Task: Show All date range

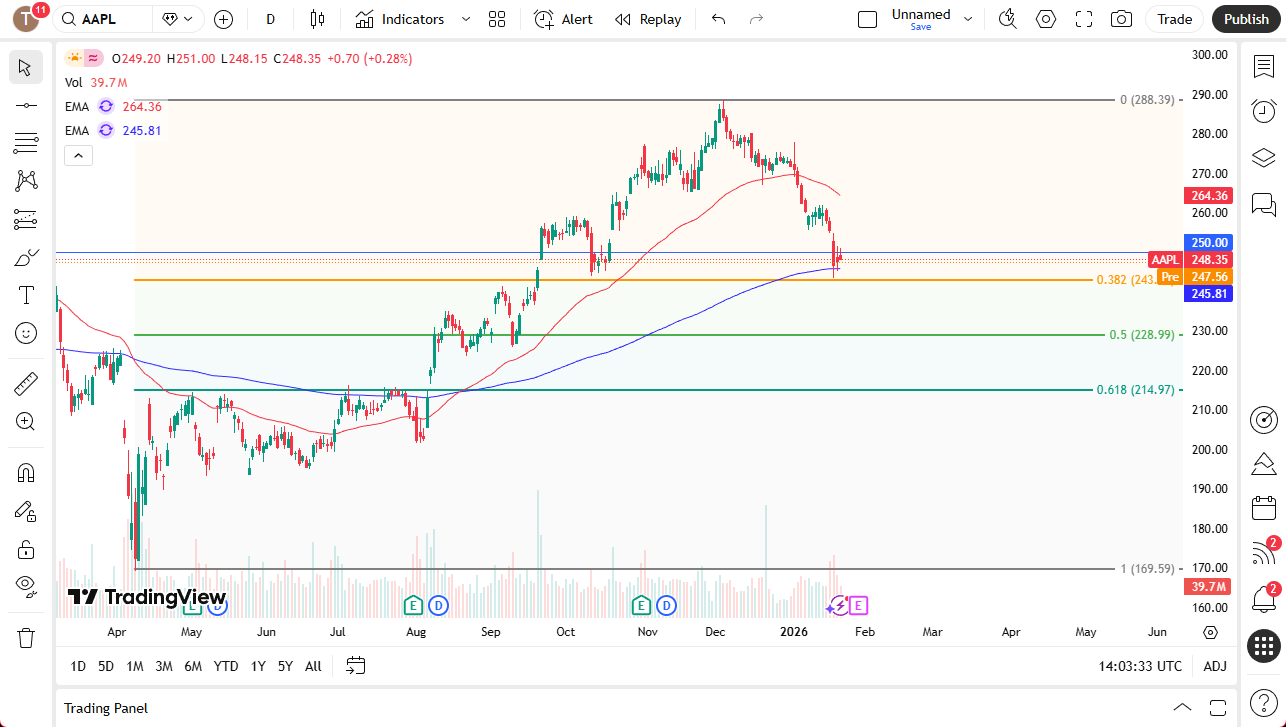Action: pyautogui.click(x=313, y=666)
